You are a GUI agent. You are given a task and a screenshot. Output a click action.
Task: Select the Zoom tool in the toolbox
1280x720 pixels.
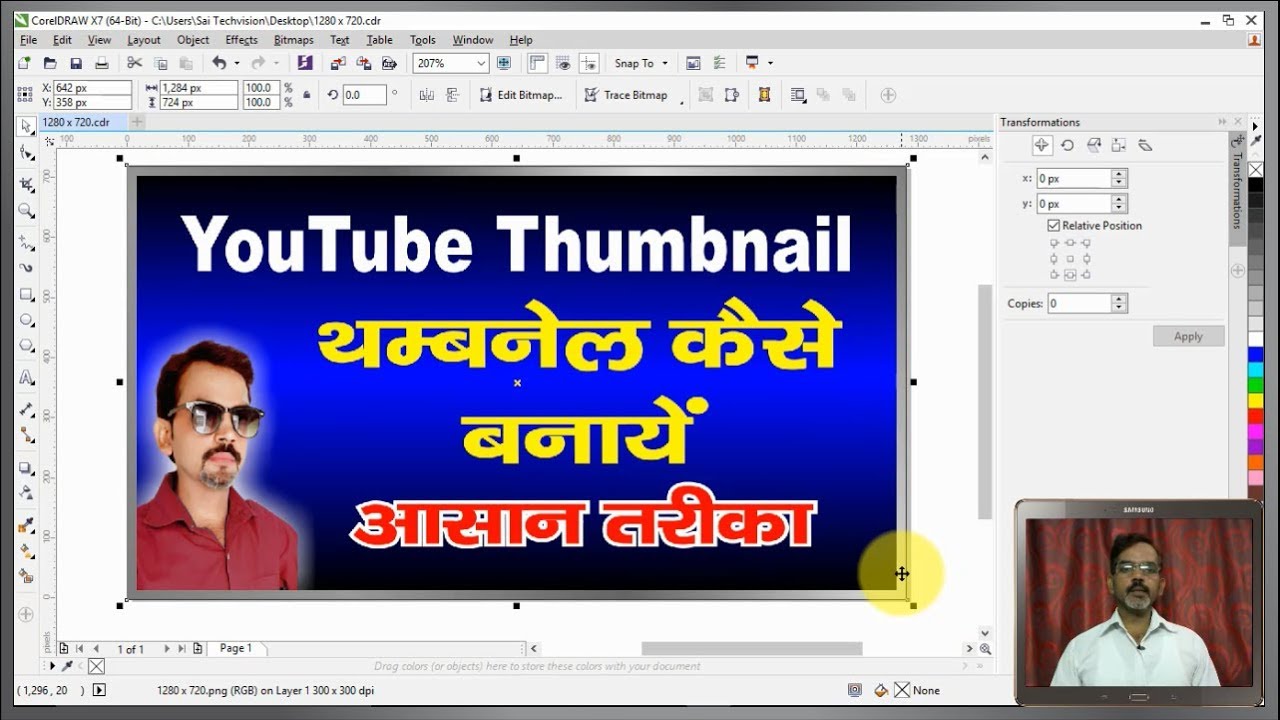click(x=26, y=210)
